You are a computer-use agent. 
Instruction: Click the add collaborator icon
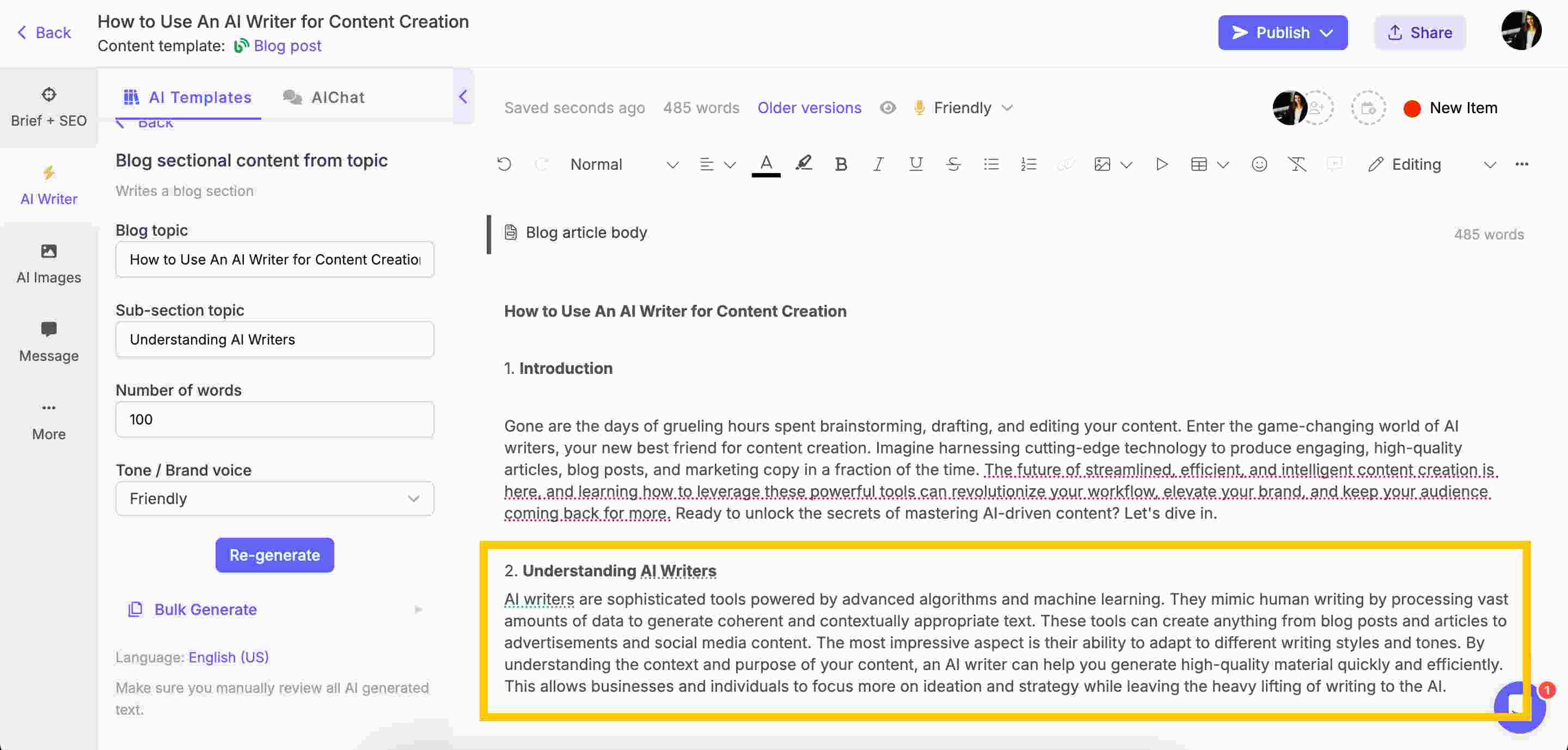point(1316,108)
